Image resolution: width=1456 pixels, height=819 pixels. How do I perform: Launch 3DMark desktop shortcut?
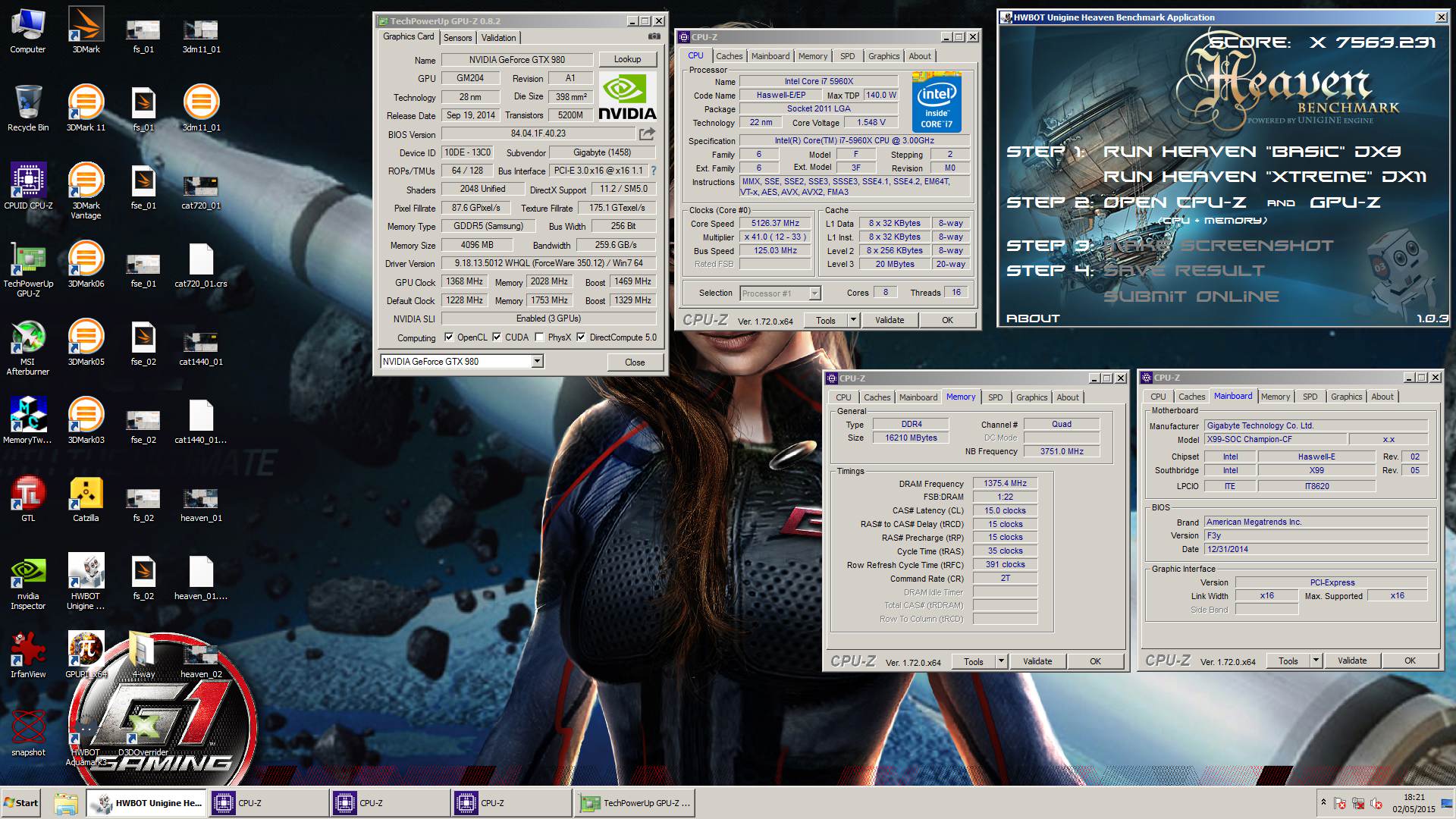(x=86, y=31)
